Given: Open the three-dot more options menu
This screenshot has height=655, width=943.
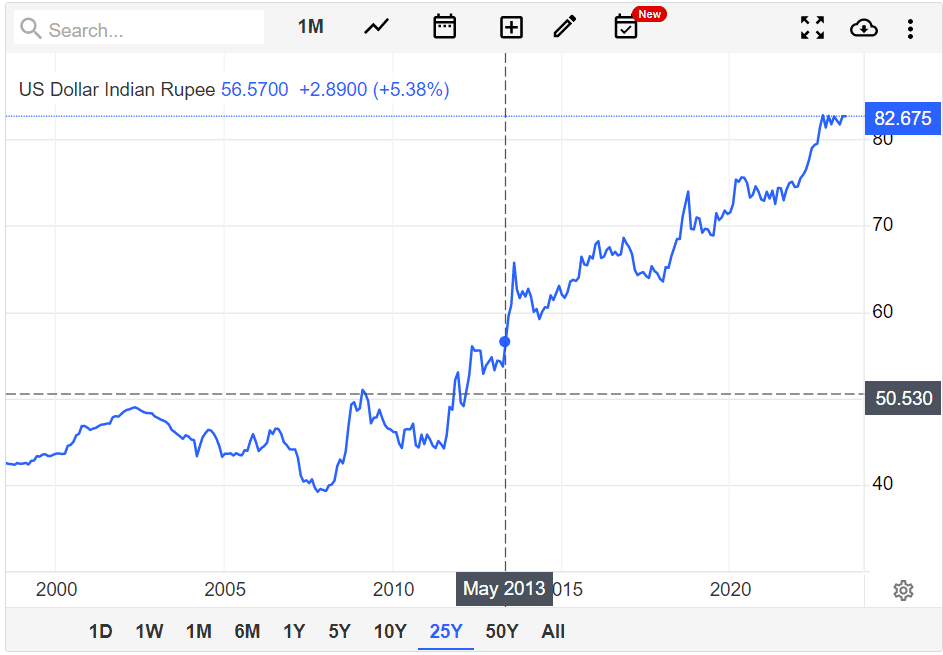Looking at the screenshot, I should point(910,28).
